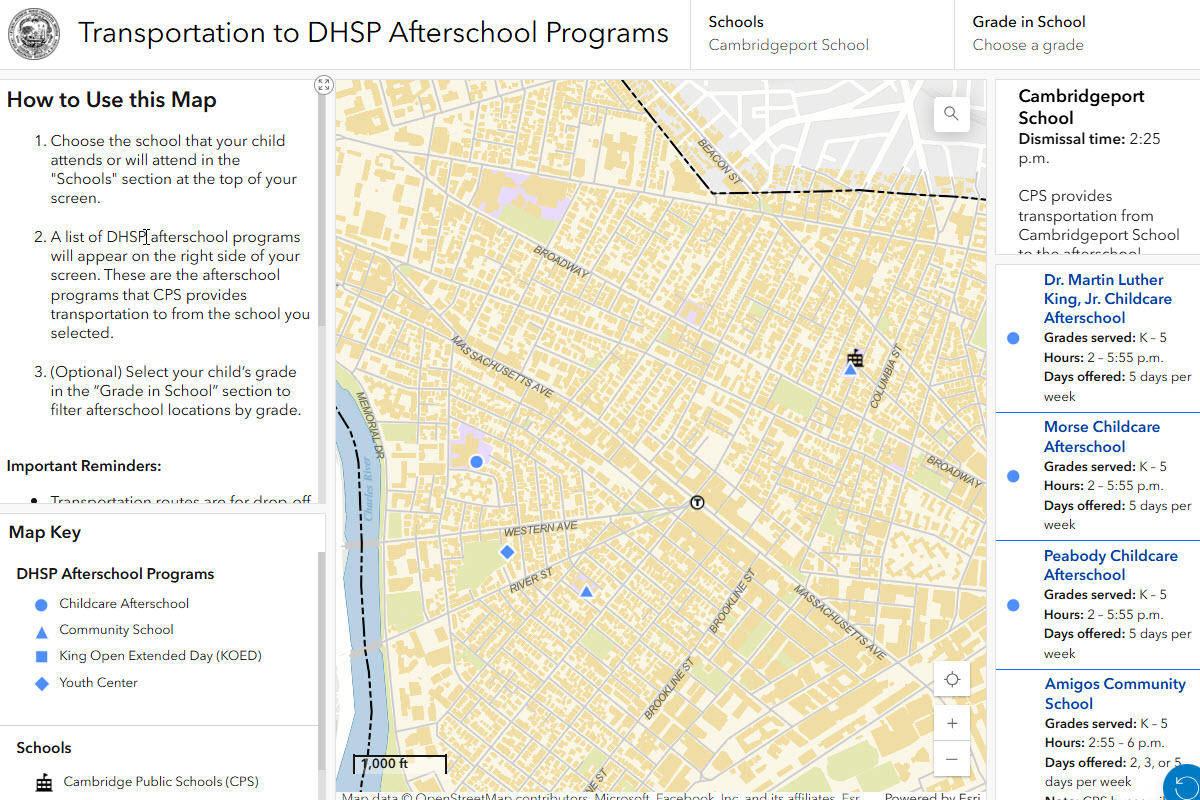Click the youth center diamond marker on map
This screenshot has width=1200, height=800.
(x=507, y=552)
